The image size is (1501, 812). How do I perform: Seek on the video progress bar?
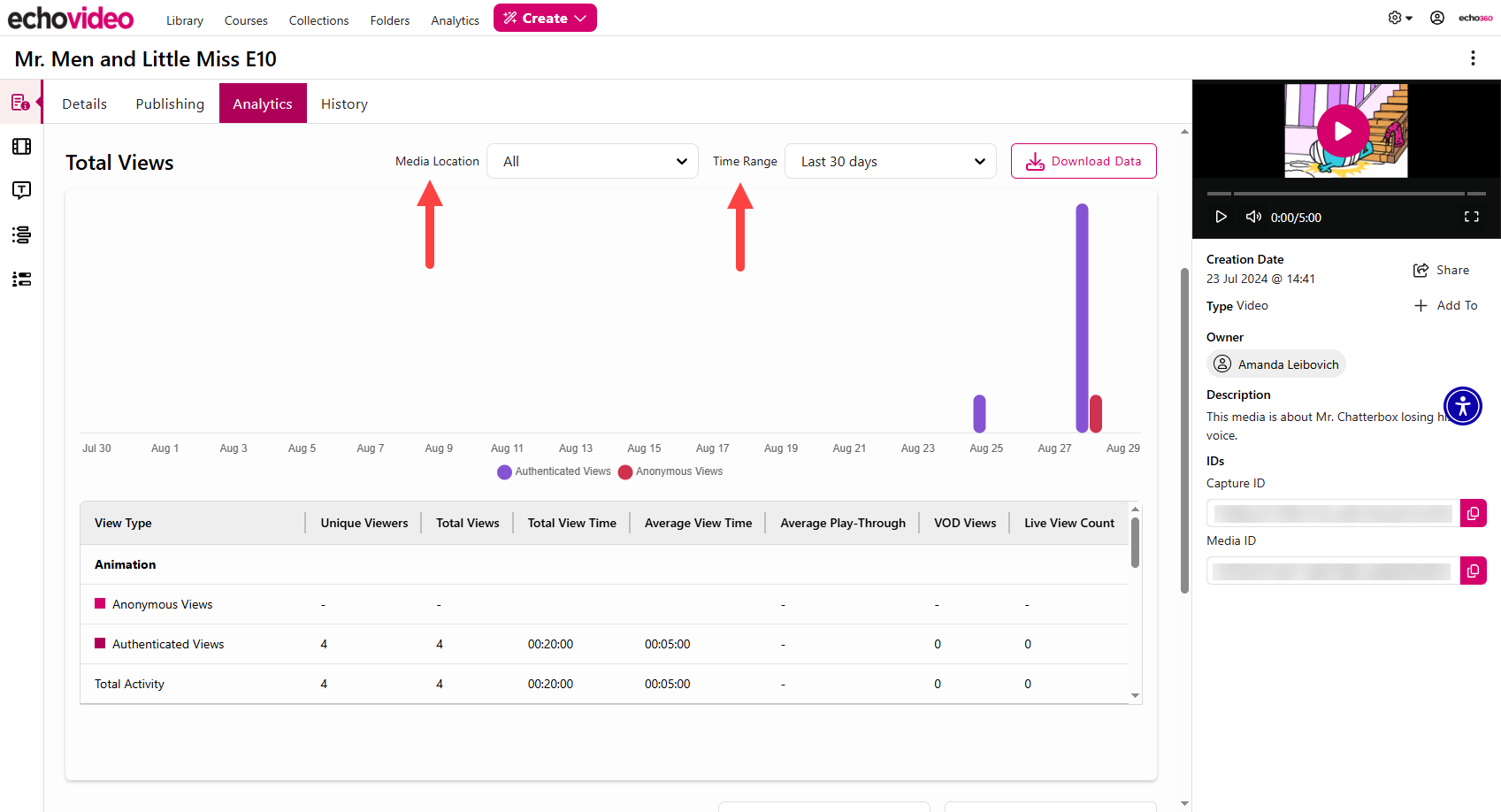(x=1346, y=193)
